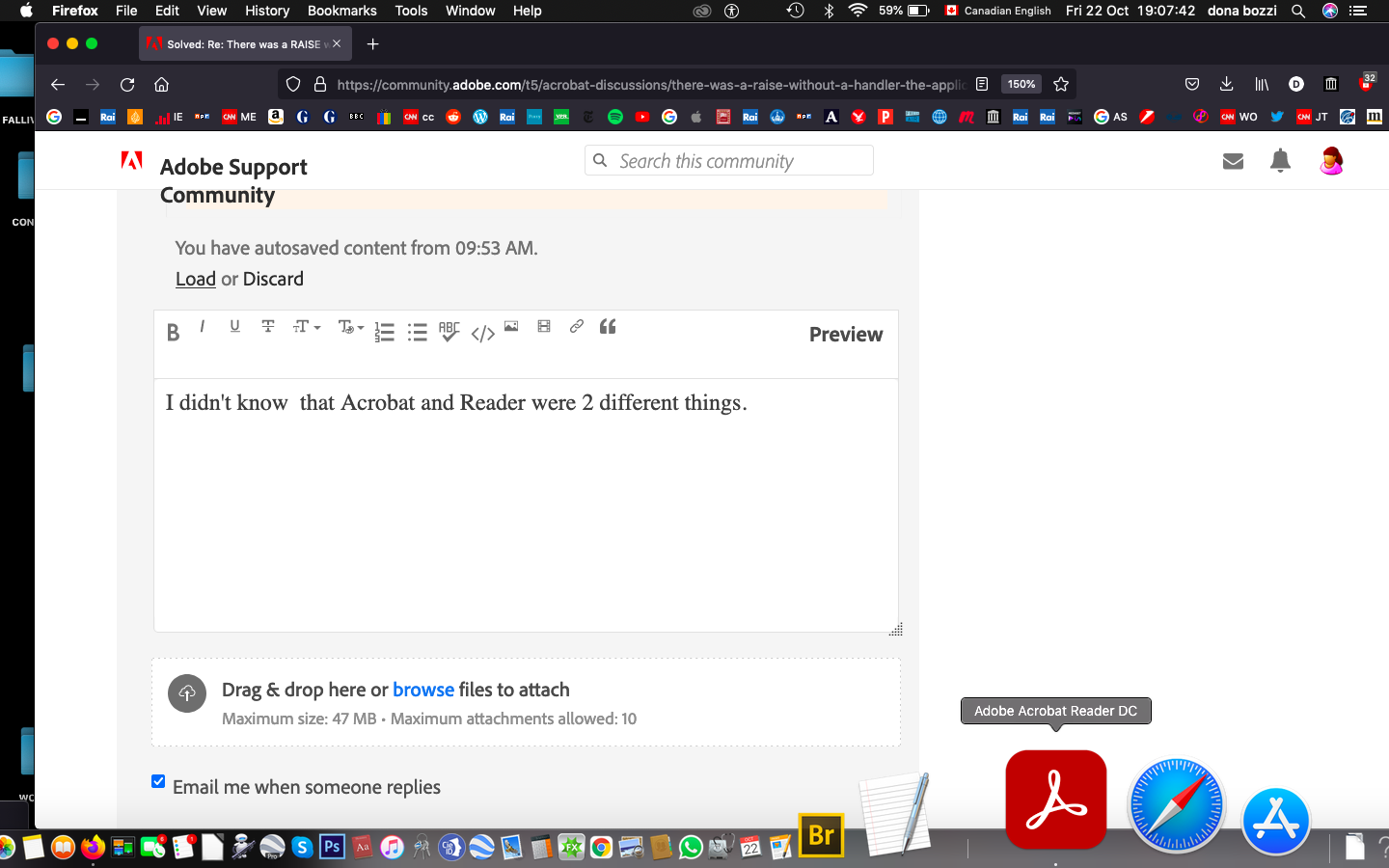Viewport: 1389px width, 868px height.
Task: Open the messages envelope icon
Action: coord(1233,161)
